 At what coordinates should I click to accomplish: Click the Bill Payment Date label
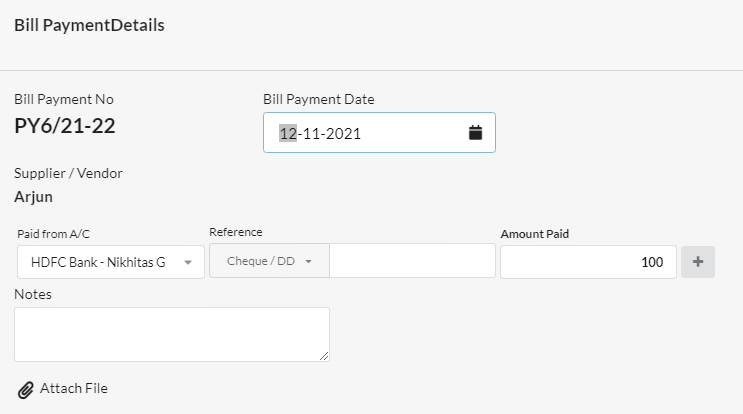(318, 99)
